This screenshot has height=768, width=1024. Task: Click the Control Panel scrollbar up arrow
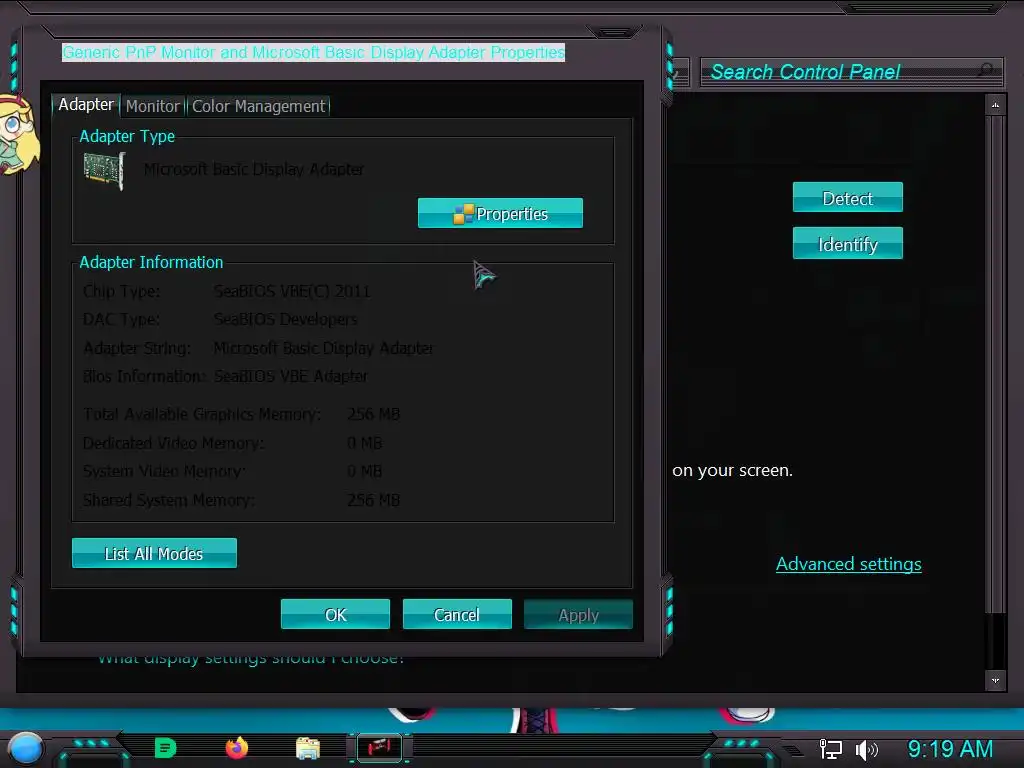[995, 104]
